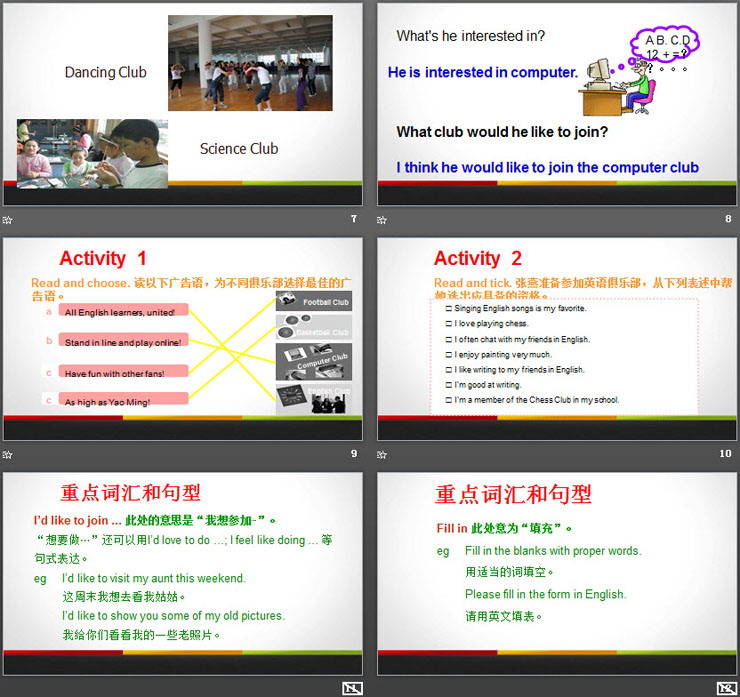Click the dancing club photo on slide 7
The width and height of the screenshot is (740, 697).
[x=250, y=63]
